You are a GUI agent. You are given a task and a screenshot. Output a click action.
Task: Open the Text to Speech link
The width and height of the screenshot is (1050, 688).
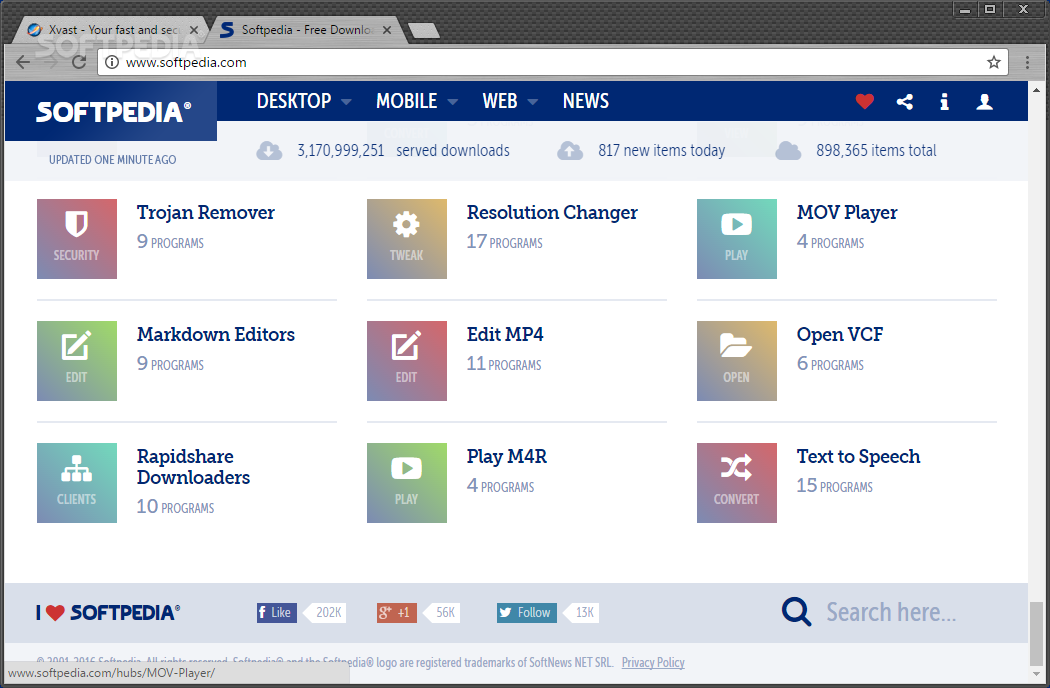coord(858,456)
